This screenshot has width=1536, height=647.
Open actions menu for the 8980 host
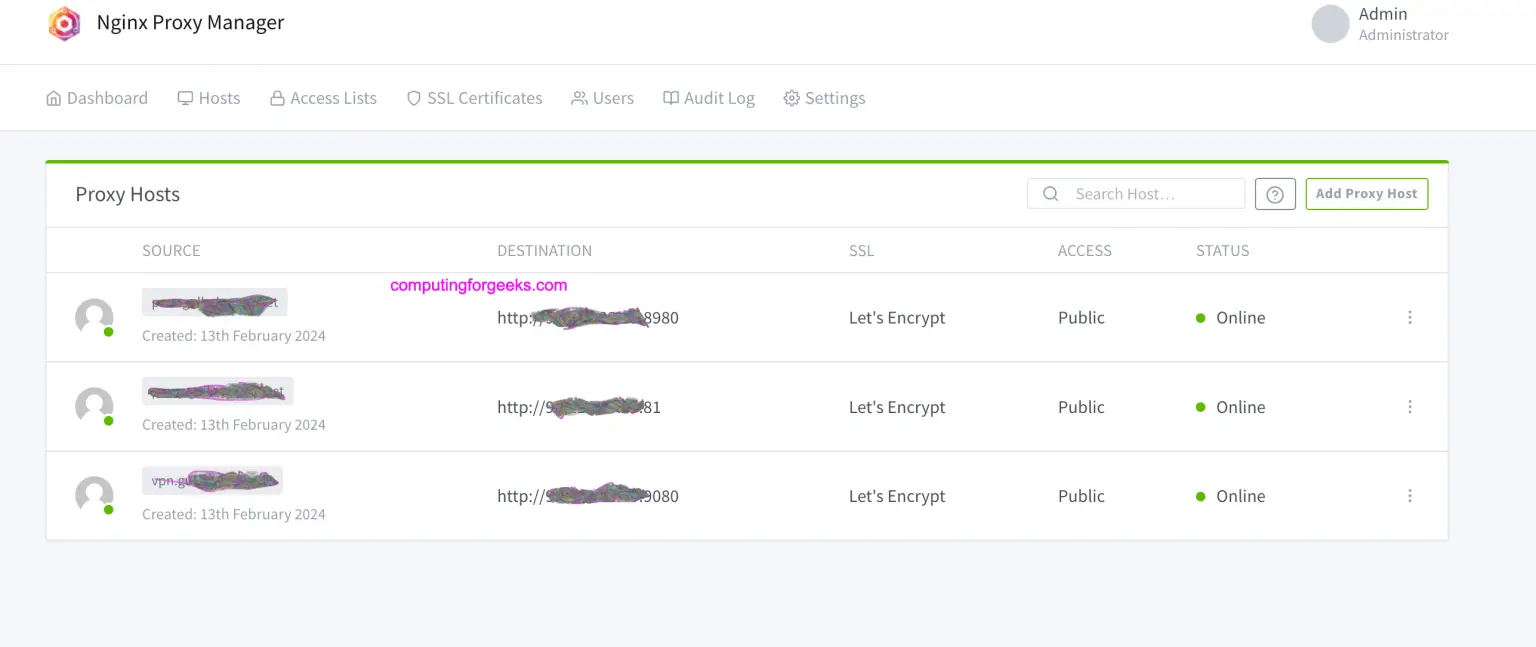tap(1410, 317)
